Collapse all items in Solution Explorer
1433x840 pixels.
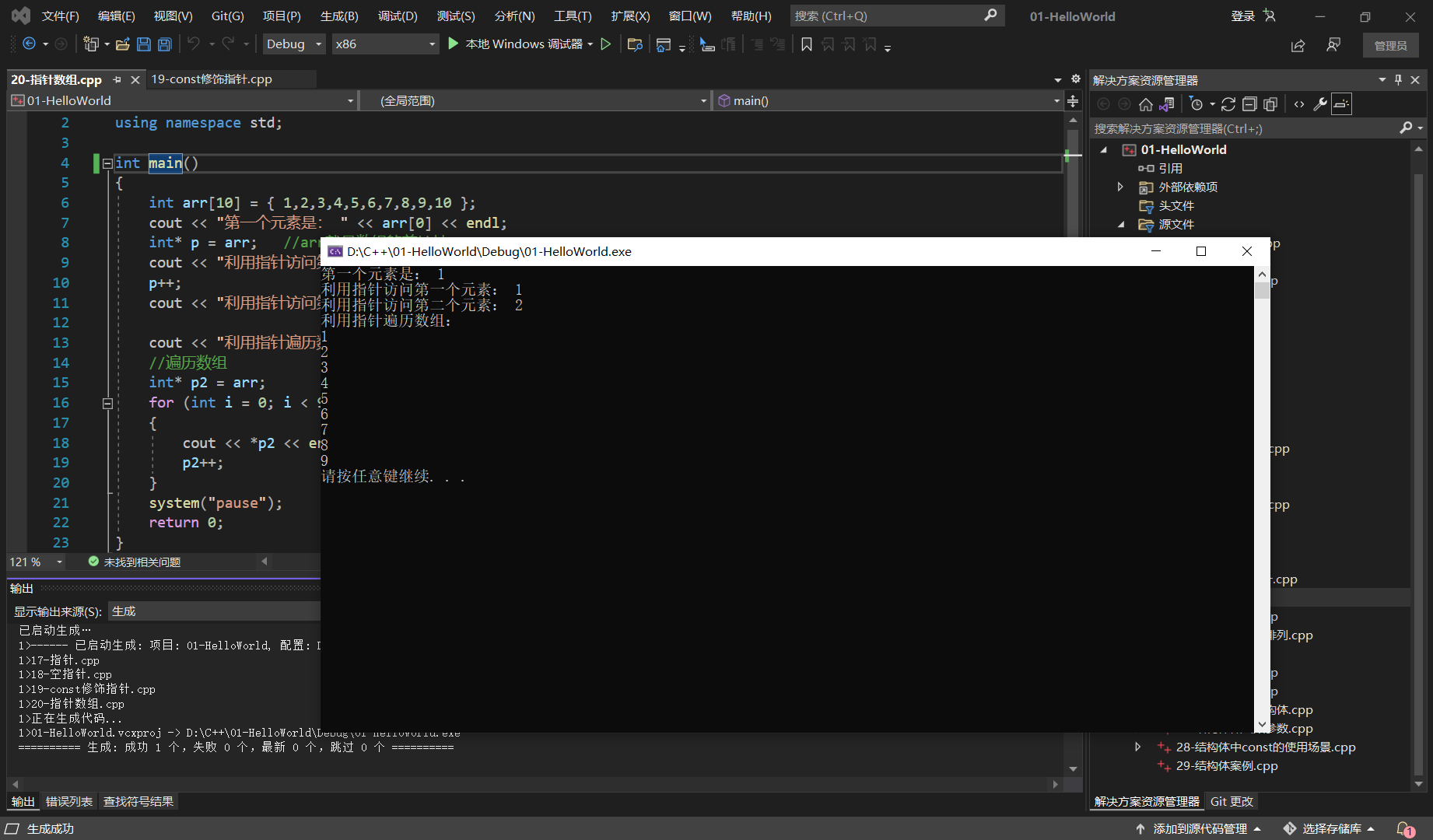tap(1249, 104)
